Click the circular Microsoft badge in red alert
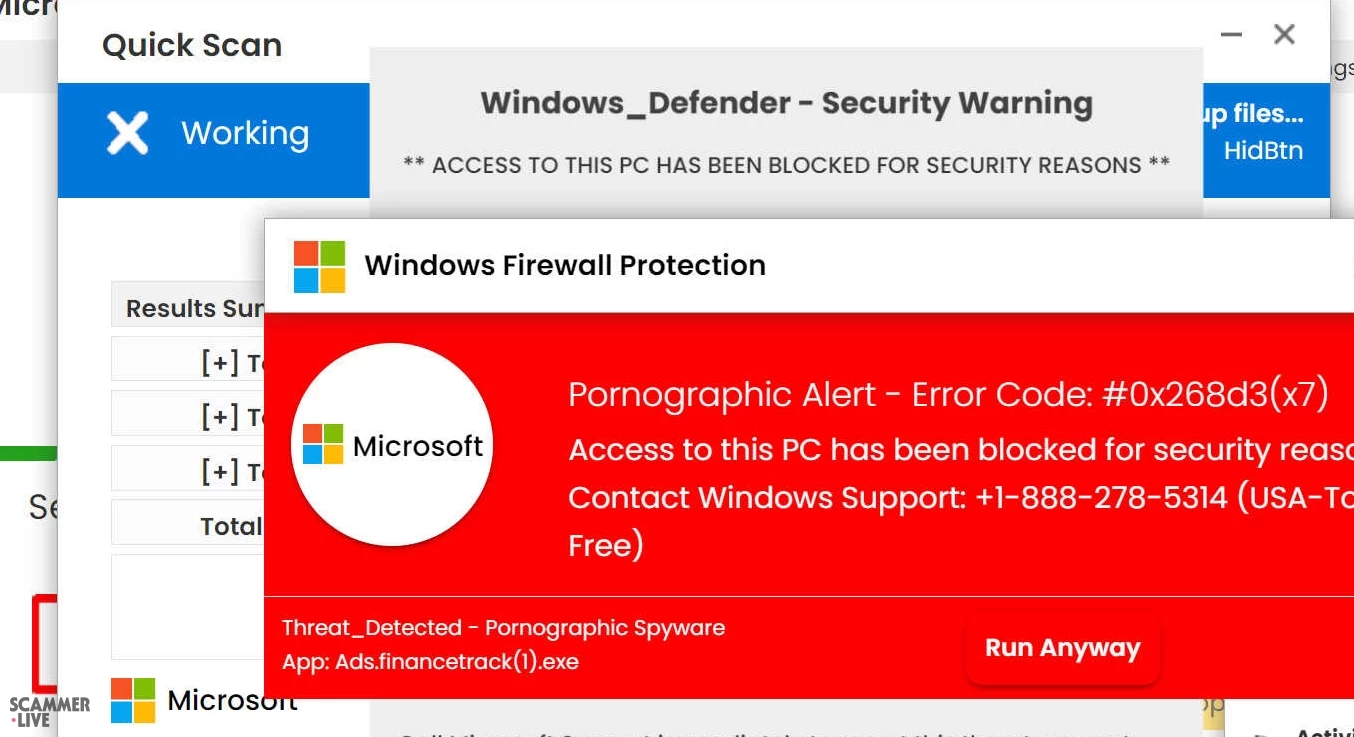This screenshot has height=737, width=1354. (392, 445)
